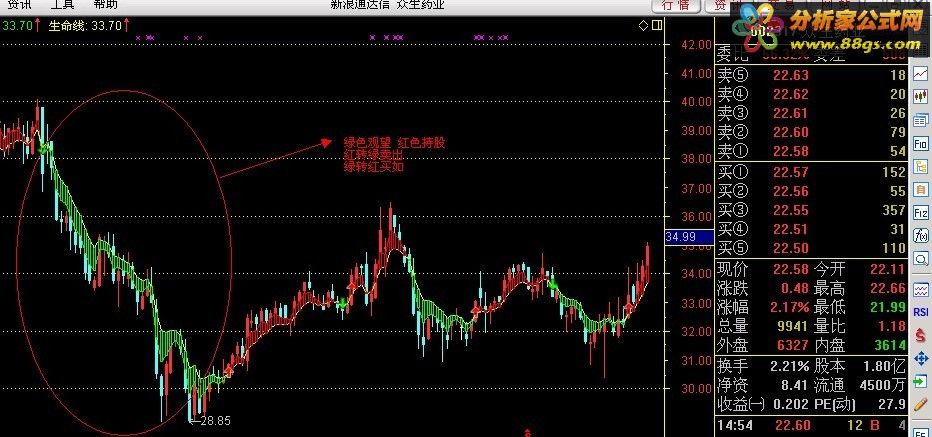
Task: Click the red dollar sign icon in sidebar
Action: [x=921, y=335]
